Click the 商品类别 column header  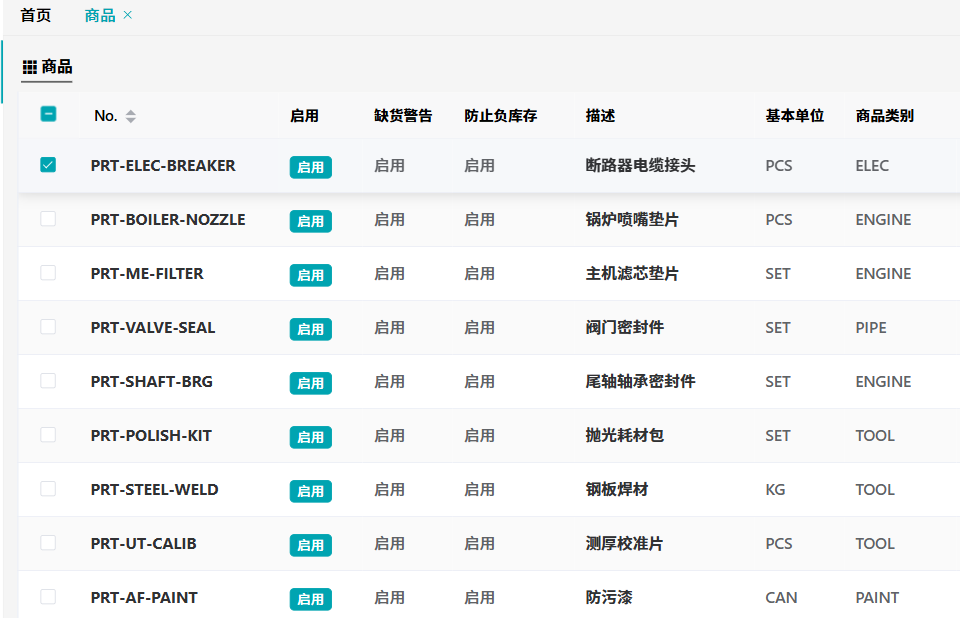pyautogui.click(x=884, y=116)
